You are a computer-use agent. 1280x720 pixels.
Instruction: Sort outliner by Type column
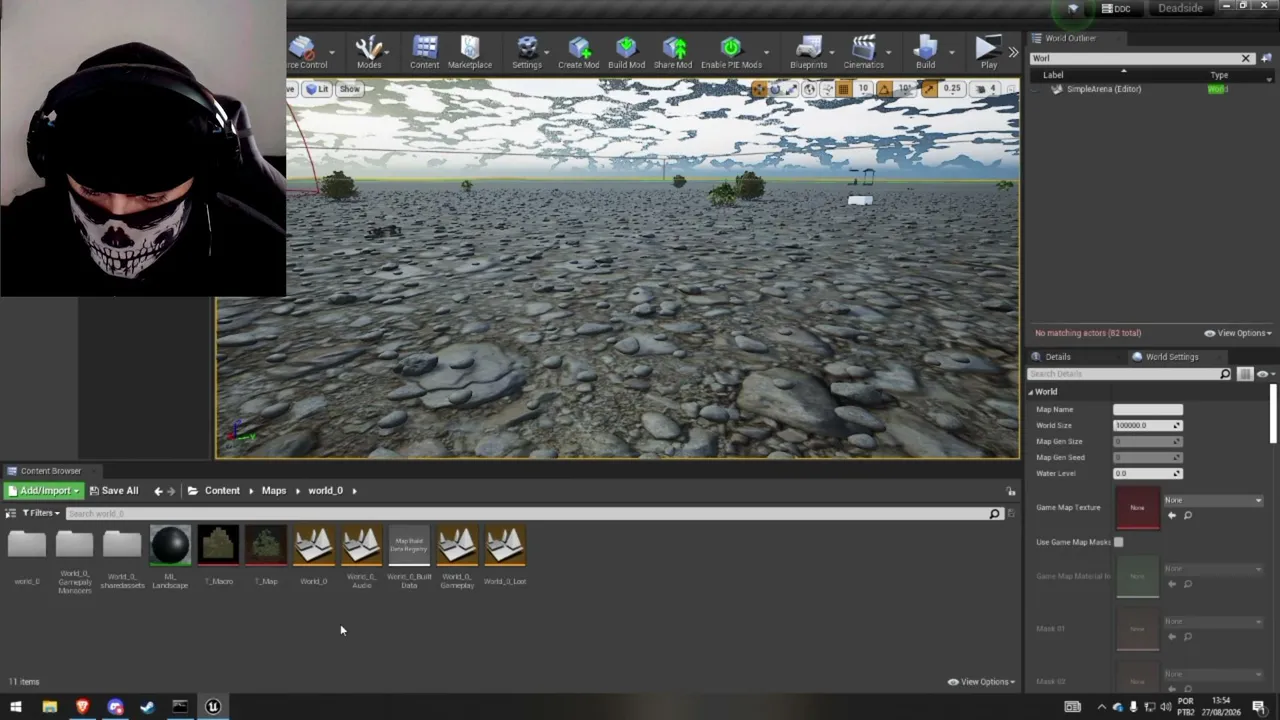tap(1219, 75)
